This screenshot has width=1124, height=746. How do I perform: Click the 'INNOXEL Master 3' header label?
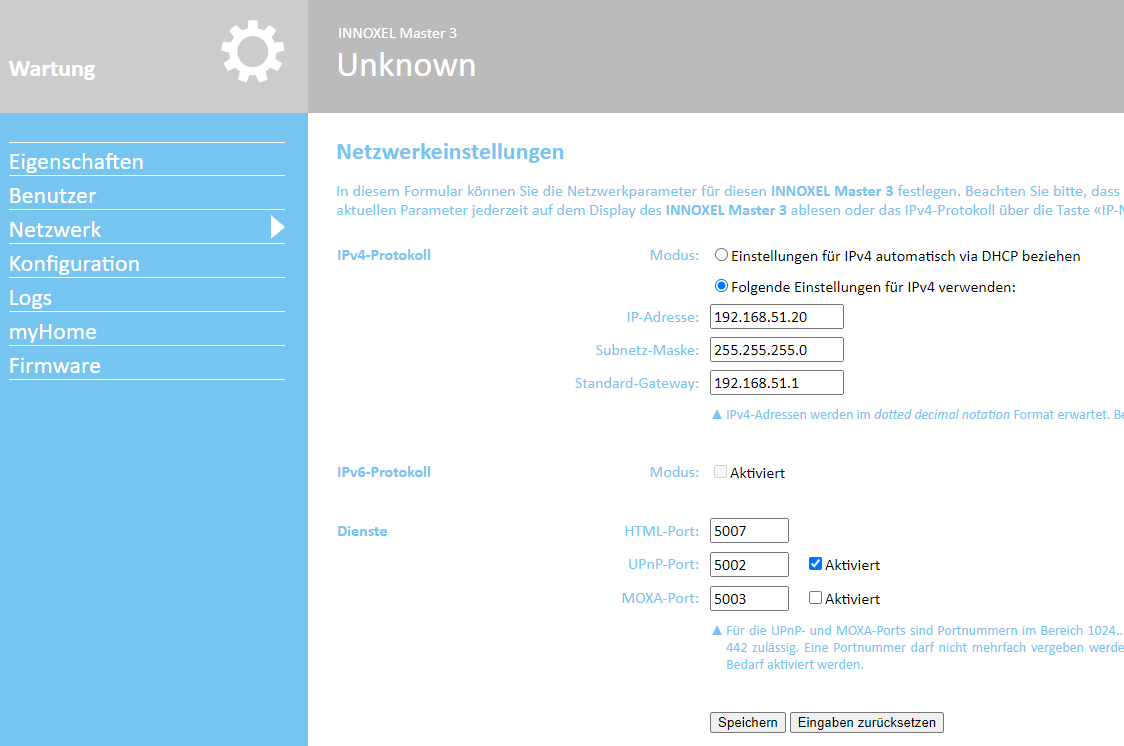coord(397,33)
